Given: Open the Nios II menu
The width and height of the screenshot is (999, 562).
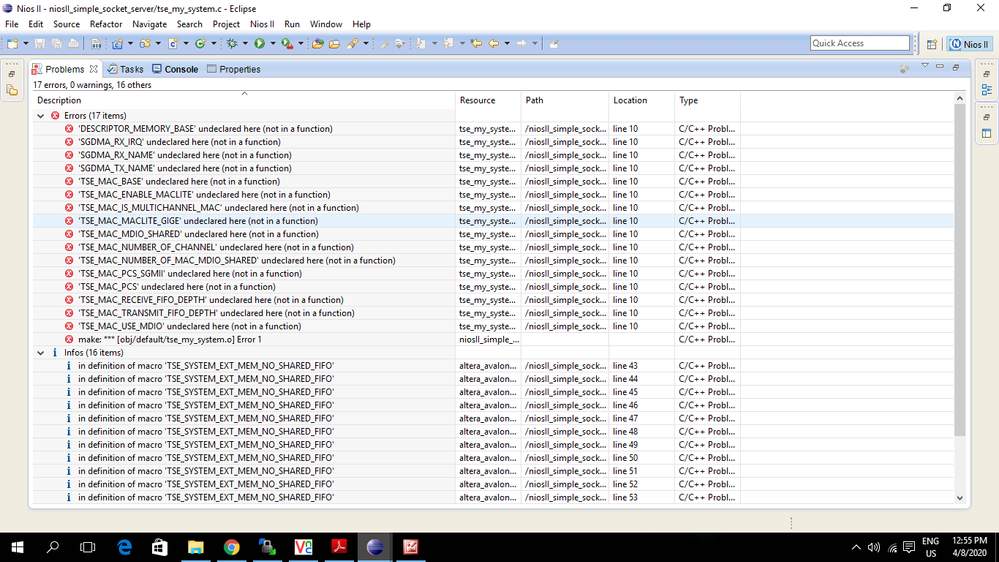Looking at the screenshot, I should (262, 24).
